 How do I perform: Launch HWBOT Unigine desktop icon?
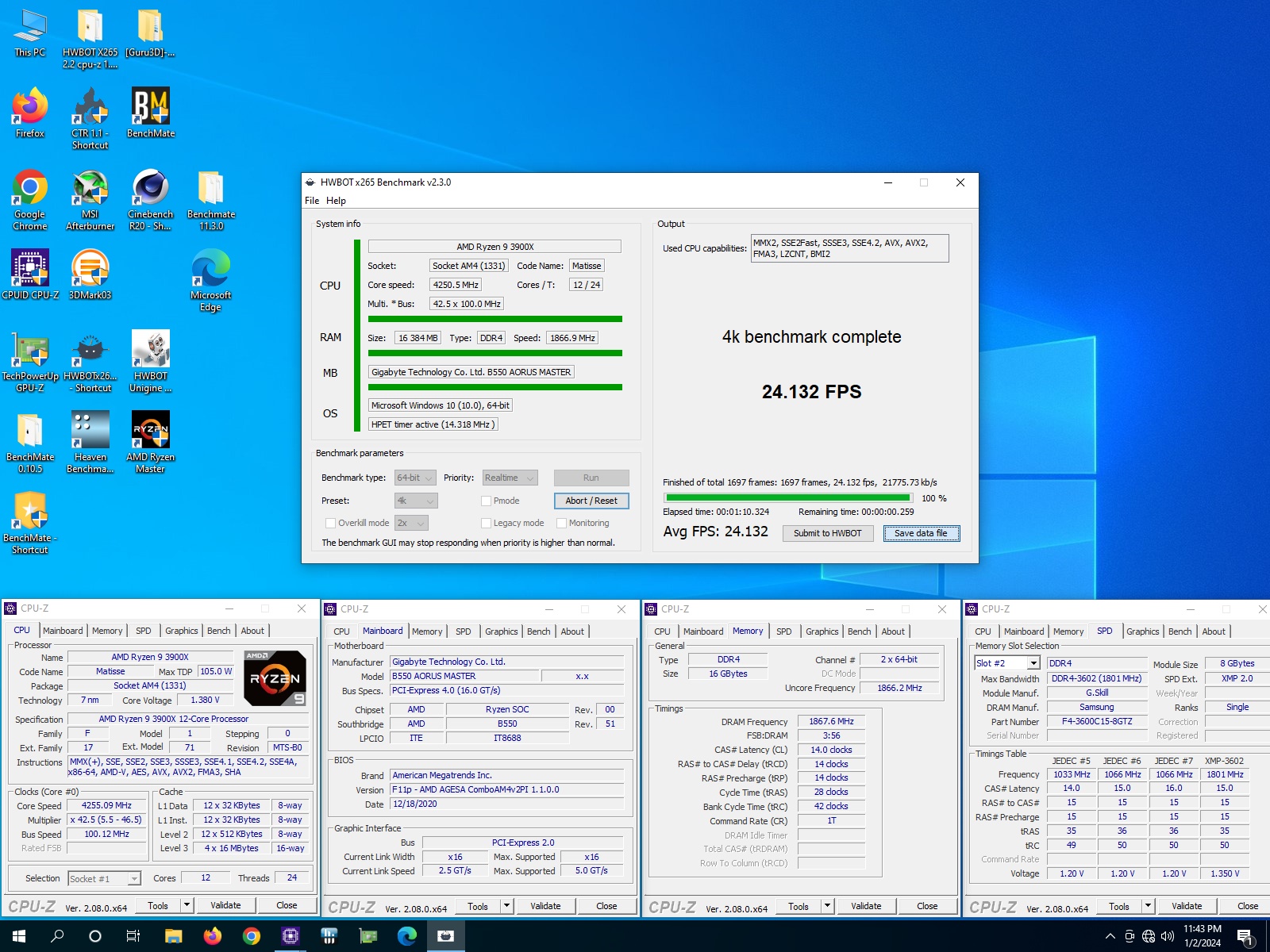click(150, 362)
